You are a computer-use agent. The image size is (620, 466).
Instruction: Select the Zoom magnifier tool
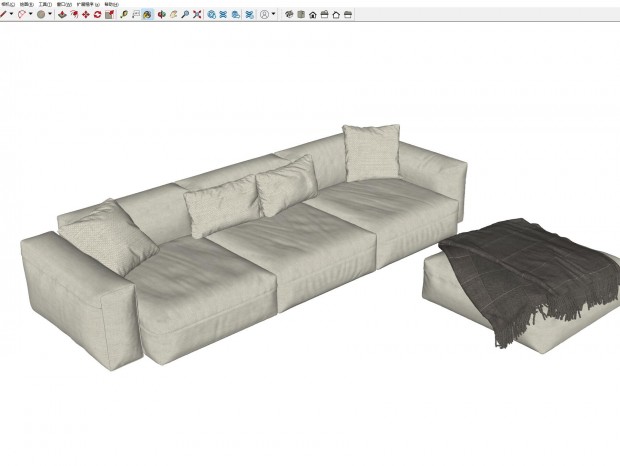185,15
